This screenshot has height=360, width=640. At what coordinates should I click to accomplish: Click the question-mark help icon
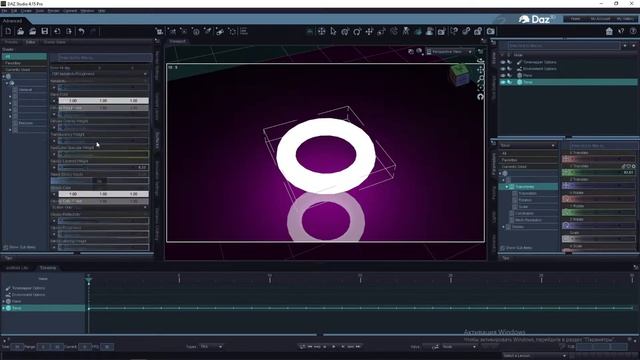[633, 31]
